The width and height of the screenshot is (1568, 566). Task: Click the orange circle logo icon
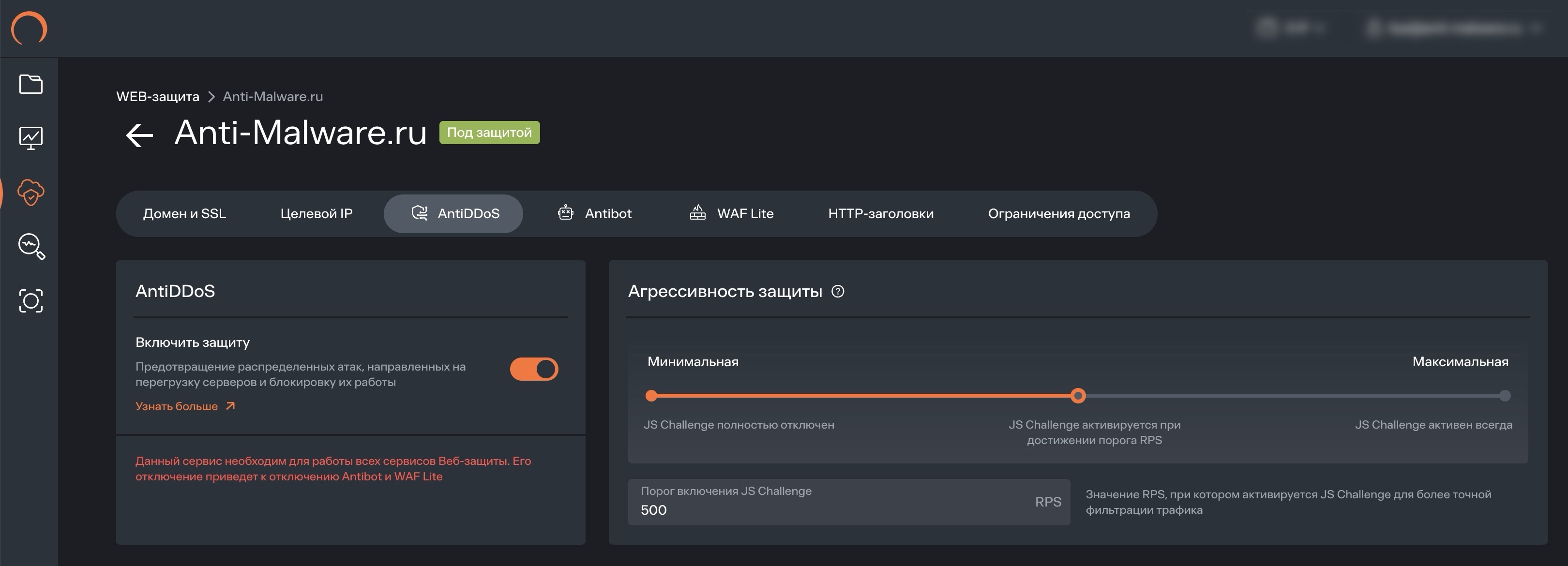pyautogui.click(x=29, y=28)
